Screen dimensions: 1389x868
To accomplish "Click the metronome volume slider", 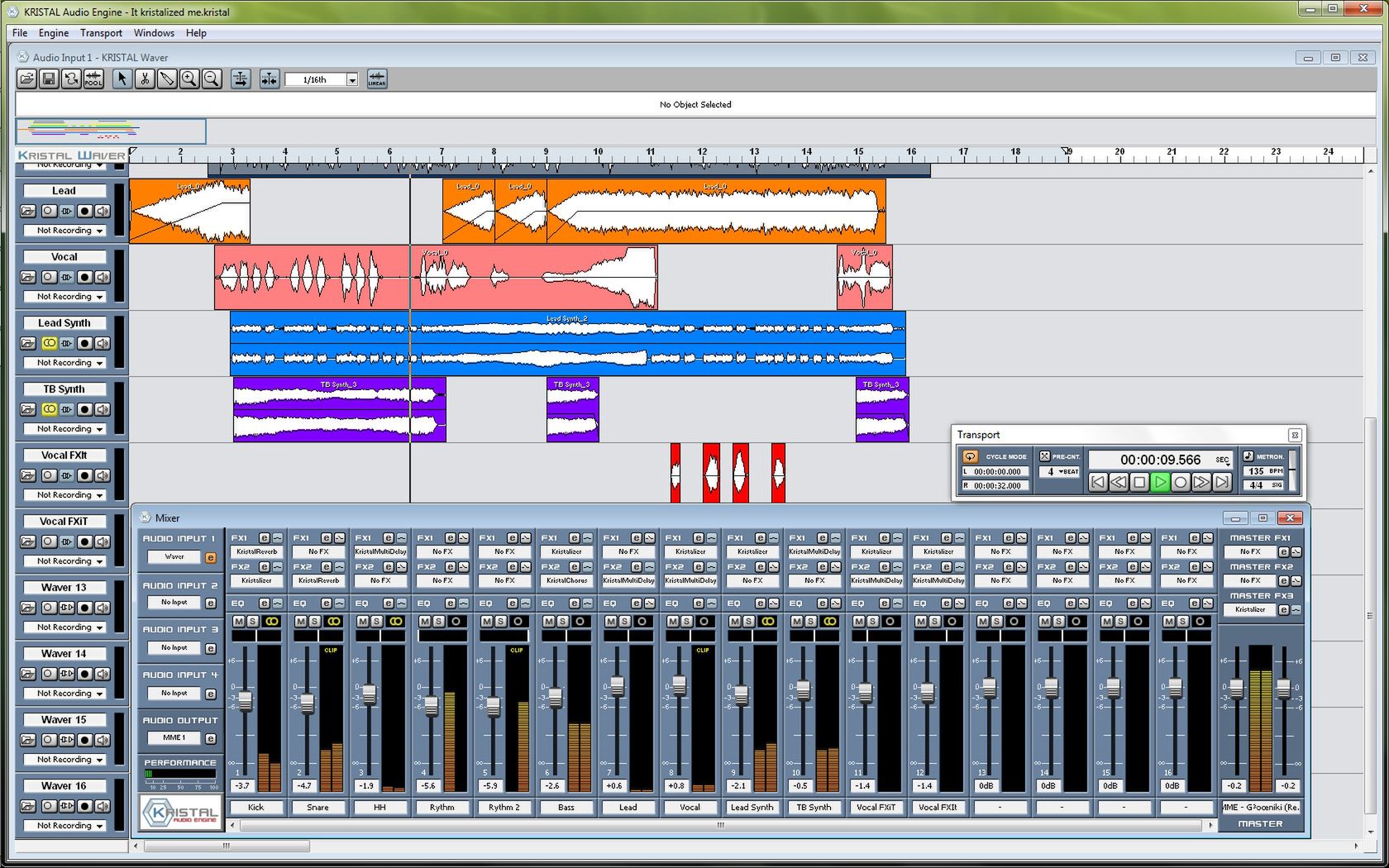I will point(1292,470).
